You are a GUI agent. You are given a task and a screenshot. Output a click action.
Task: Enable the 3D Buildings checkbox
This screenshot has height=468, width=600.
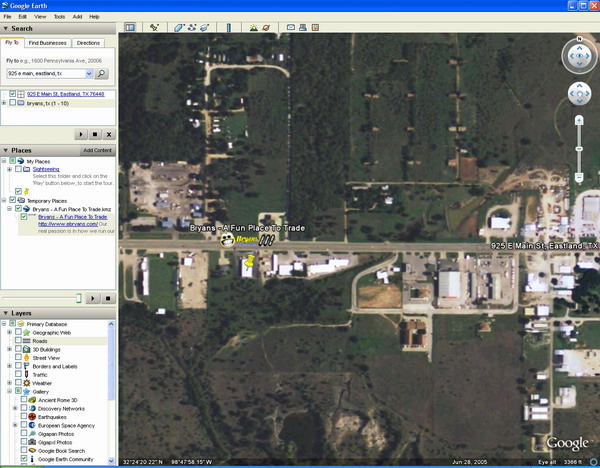coord(18,349)
